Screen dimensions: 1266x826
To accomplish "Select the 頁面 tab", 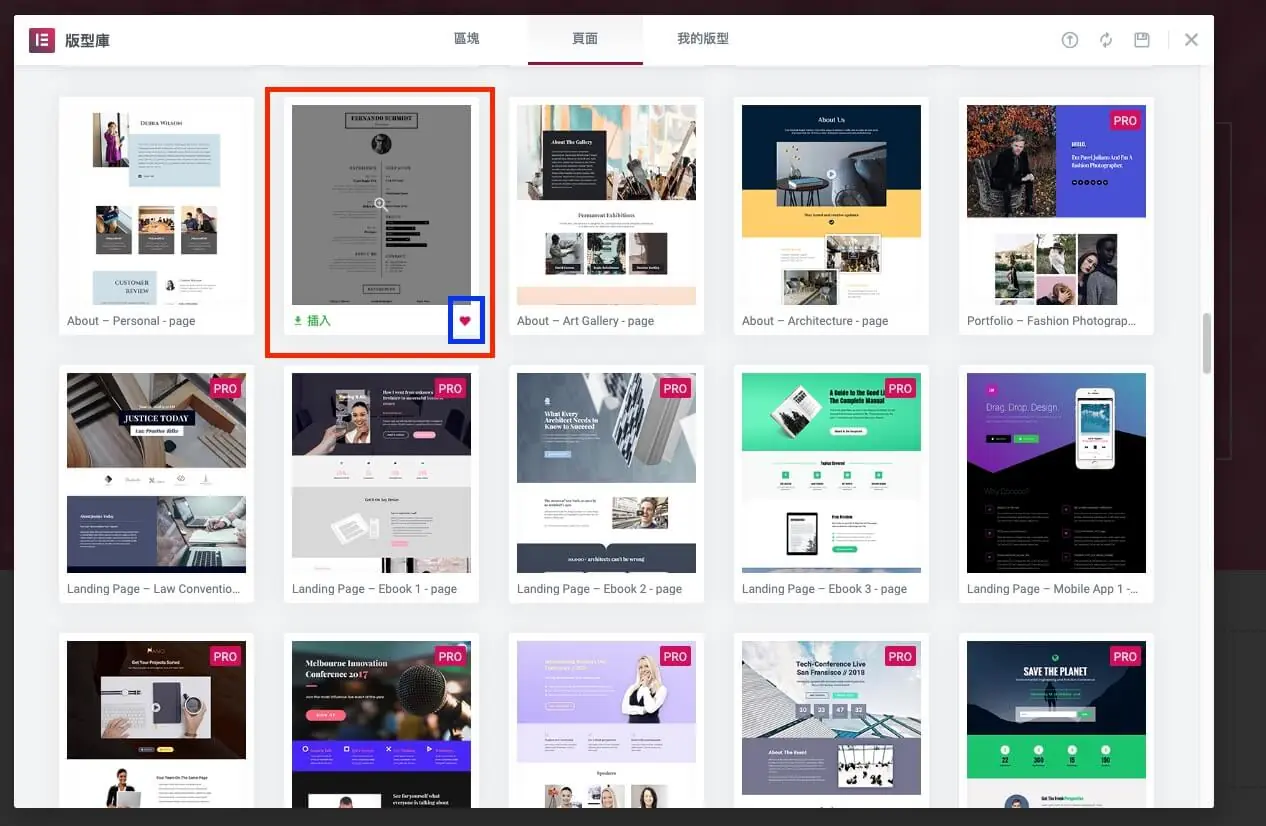I will tap(585, 39).
